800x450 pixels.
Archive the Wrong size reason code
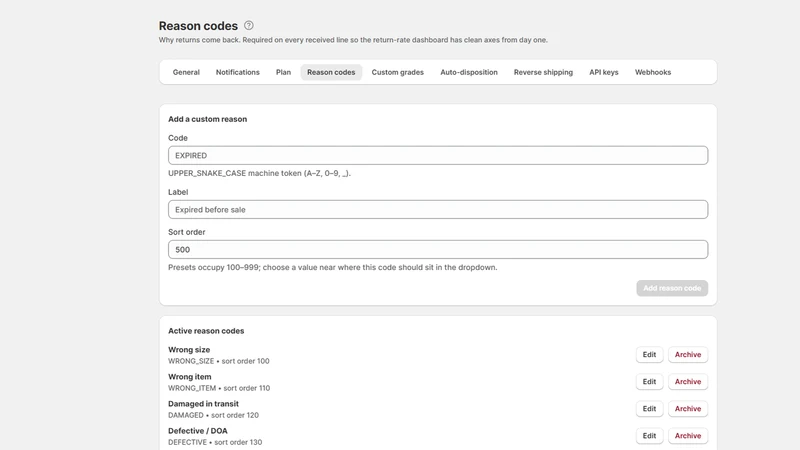click(x=688, y=354)
